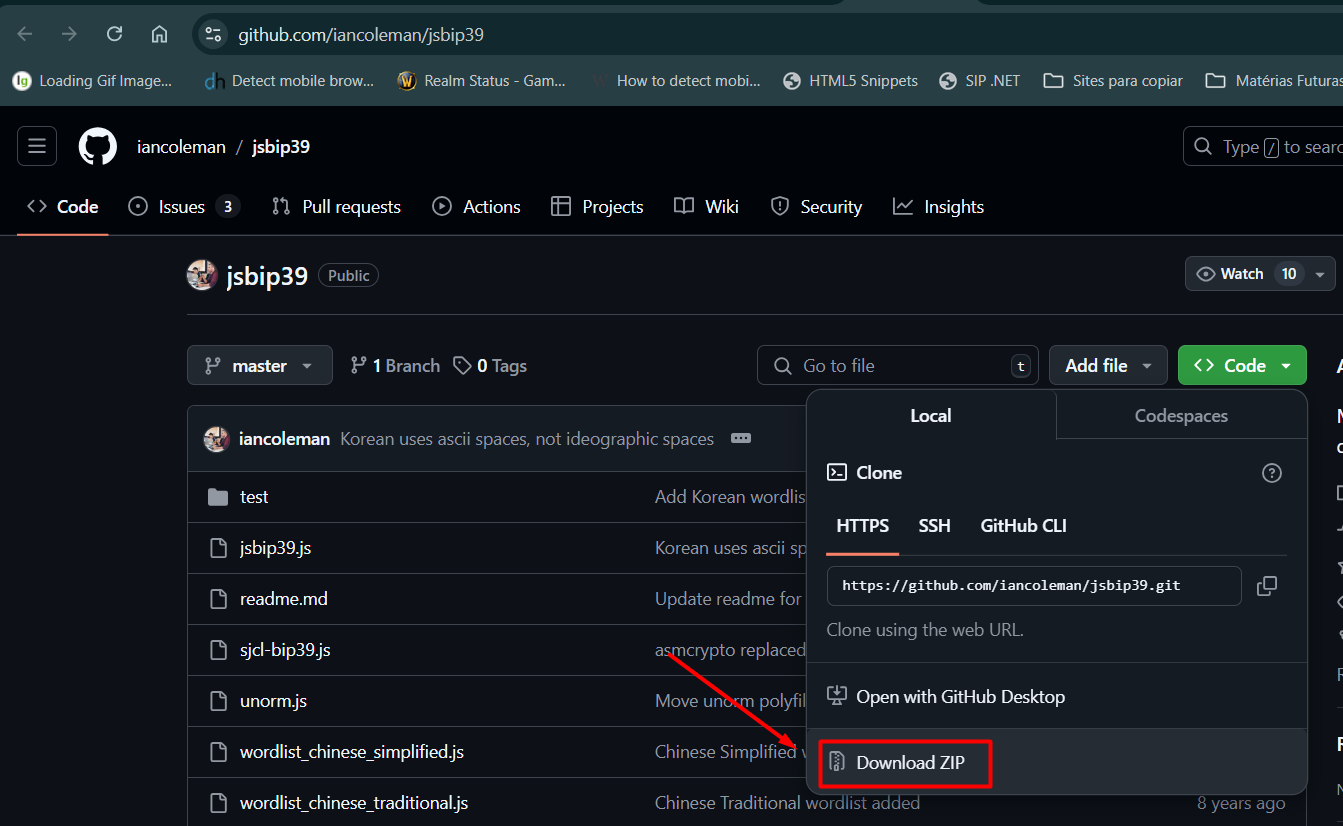Click the Go to file search field
Viewport: 1343px width, 826px height.
pos(898,366)
